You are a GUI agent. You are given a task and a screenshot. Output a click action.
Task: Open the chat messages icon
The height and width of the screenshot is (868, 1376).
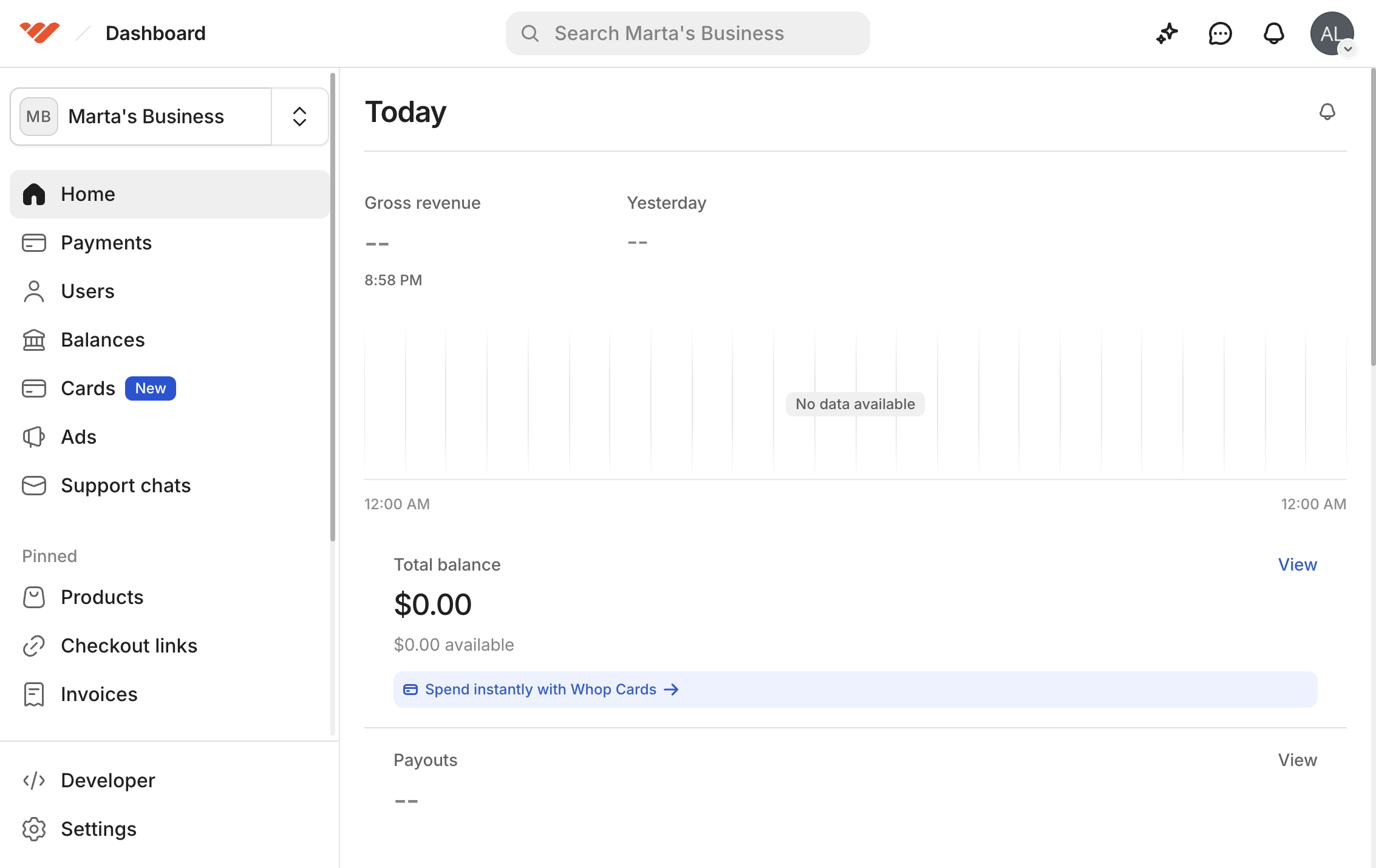tap(1220, 33)
